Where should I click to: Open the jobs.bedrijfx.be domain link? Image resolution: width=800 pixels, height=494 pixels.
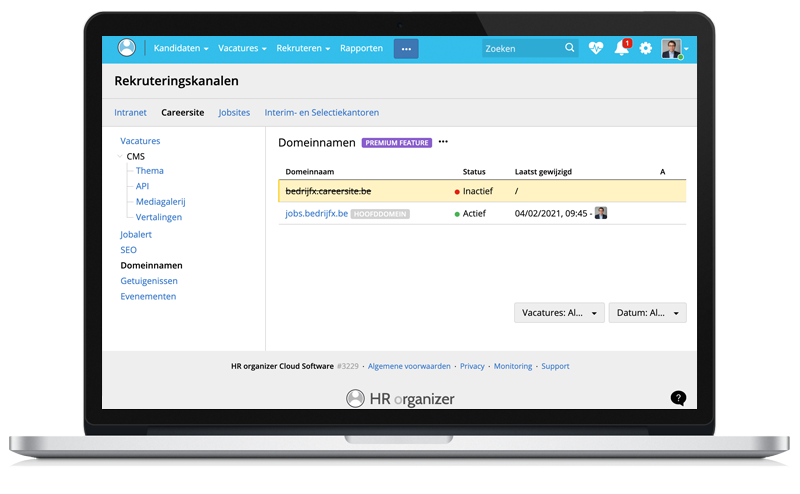316,213
